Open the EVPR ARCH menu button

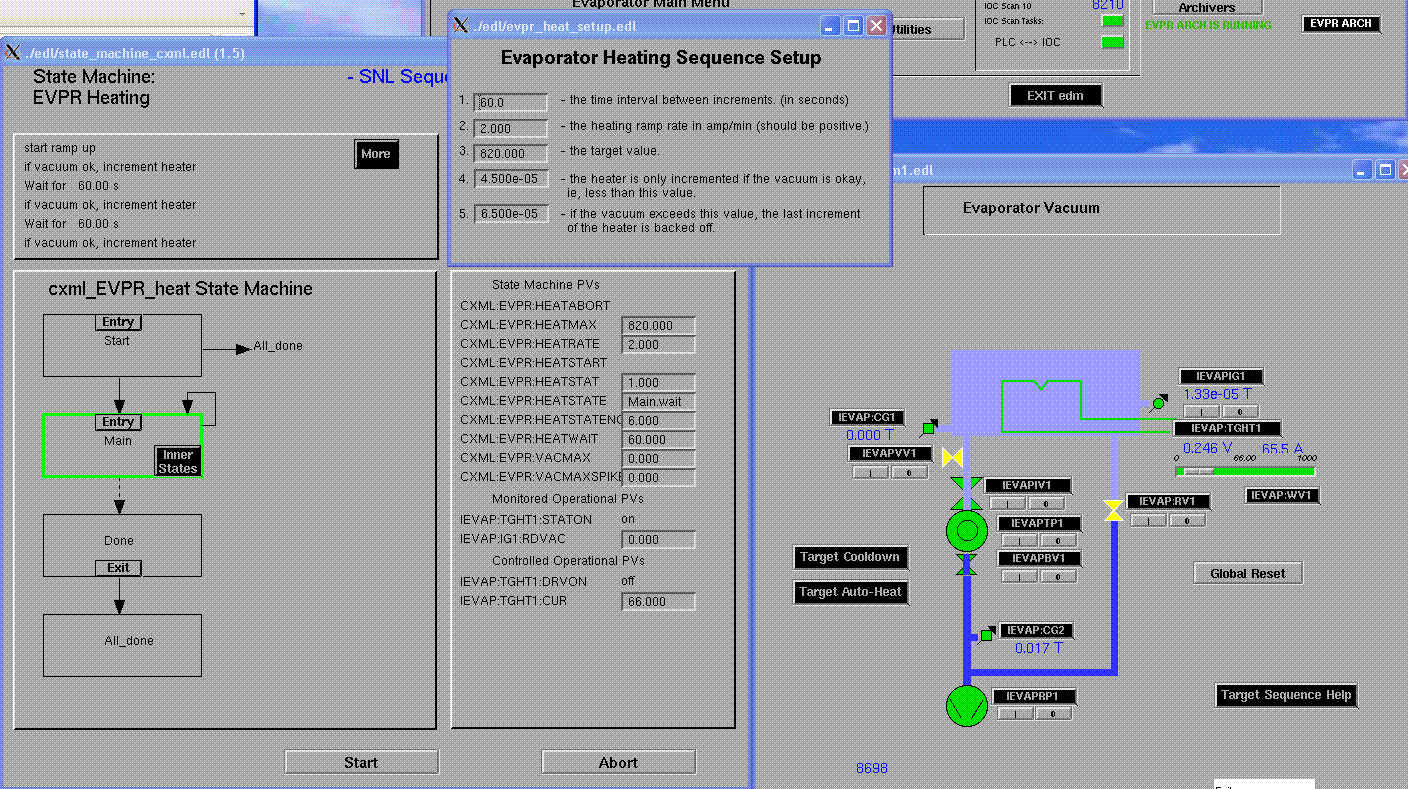pos(1341,23)
